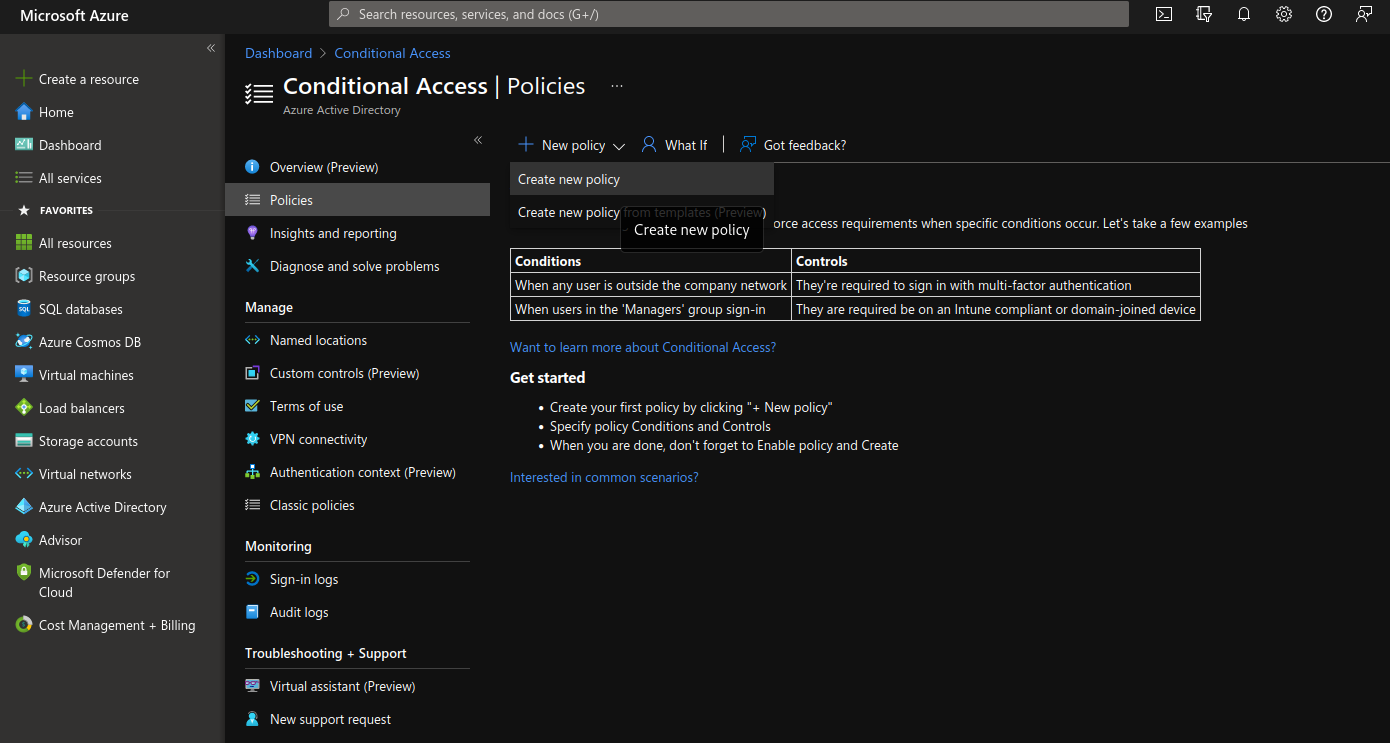Click the Virtual machines icon in sidebar

[x=24, y=375]
